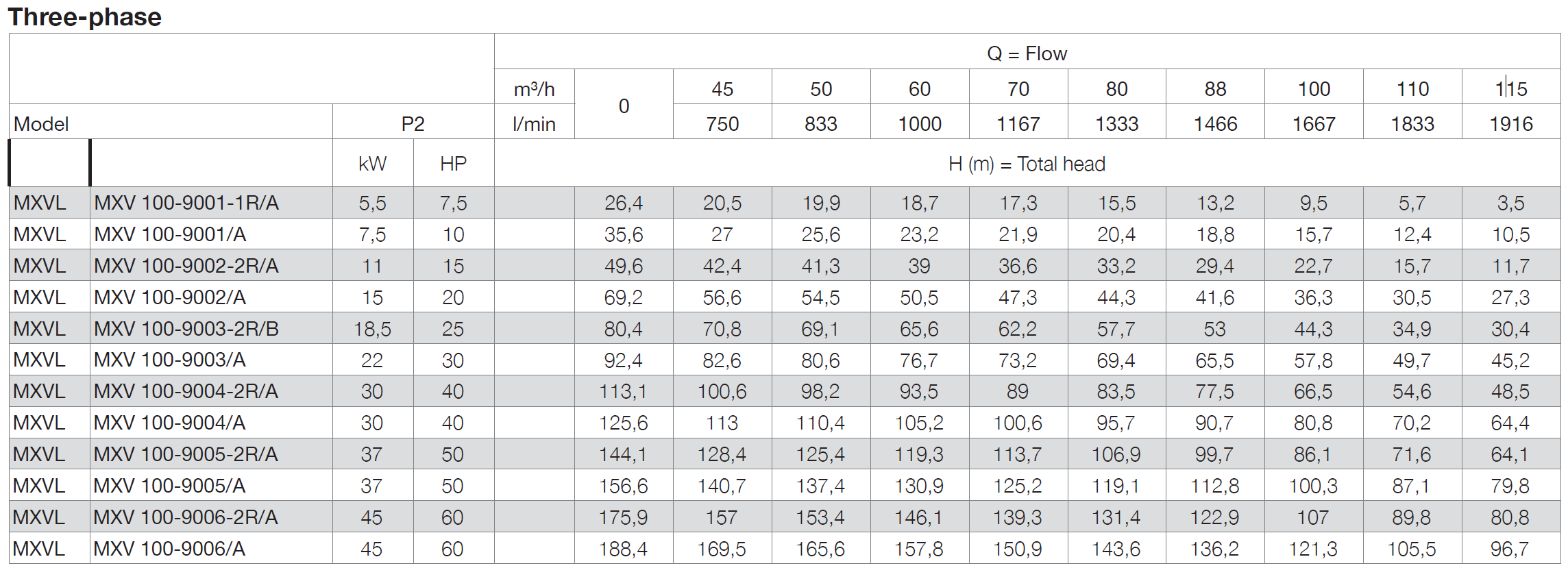Screen dimensions: 1568x570
Task: Click the head value 96,7
Action: tap(1509, 549)
